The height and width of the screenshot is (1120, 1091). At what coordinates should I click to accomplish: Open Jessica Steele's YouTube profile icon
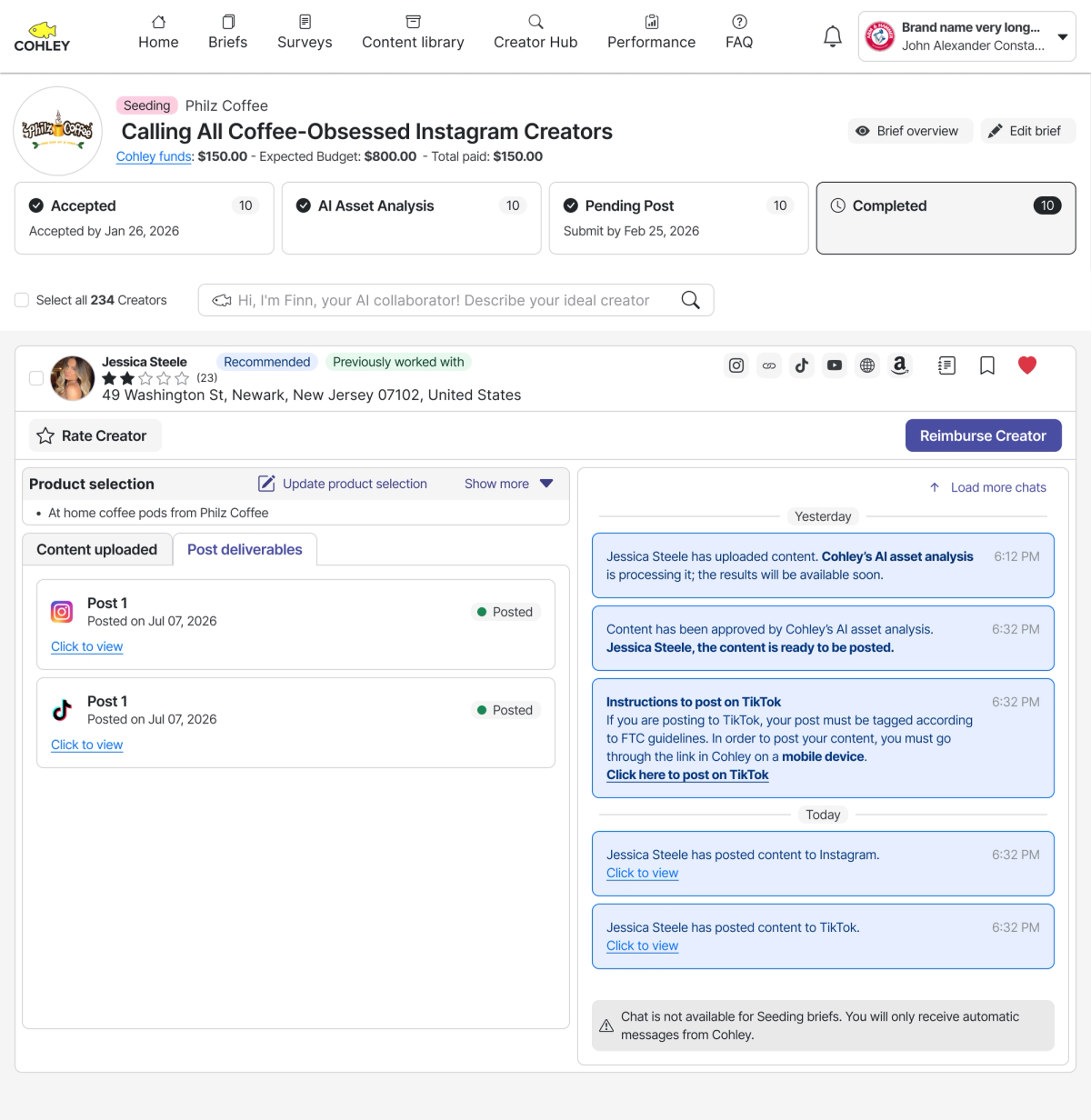835,365
